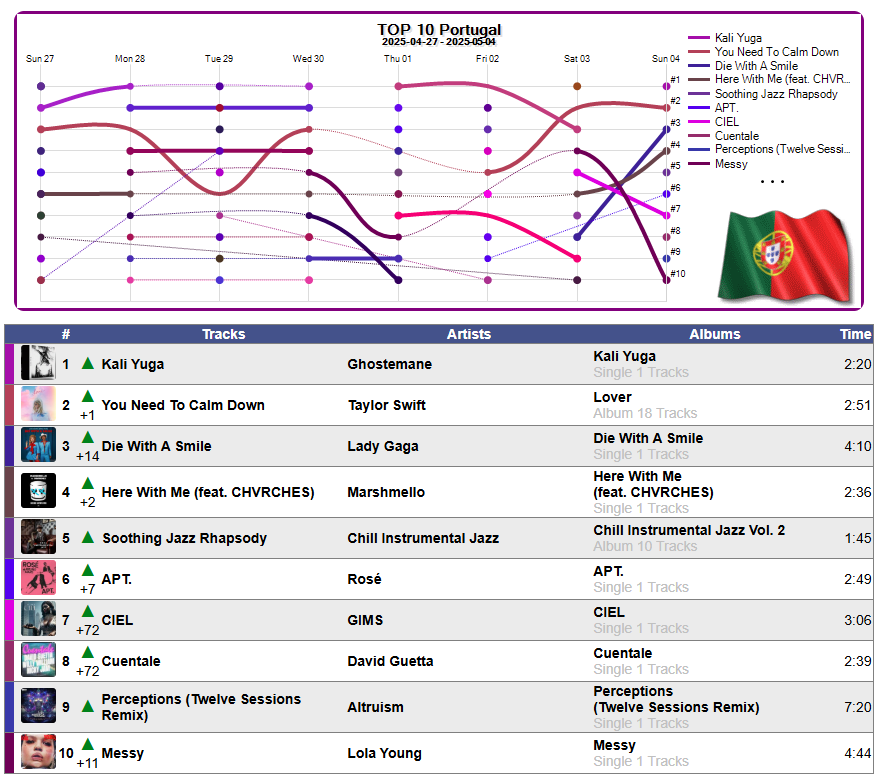Open the APT. cover thumbnail

tap(38, 578)
